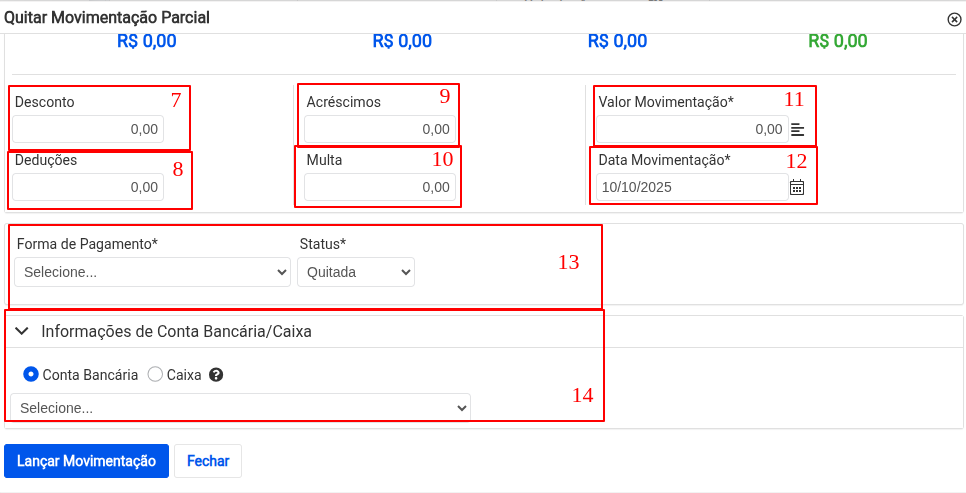Collapse the Informações de Conta Bancária/Caixa section
Image resolution: width=966 pixels, height=493 pixels.
22,331
